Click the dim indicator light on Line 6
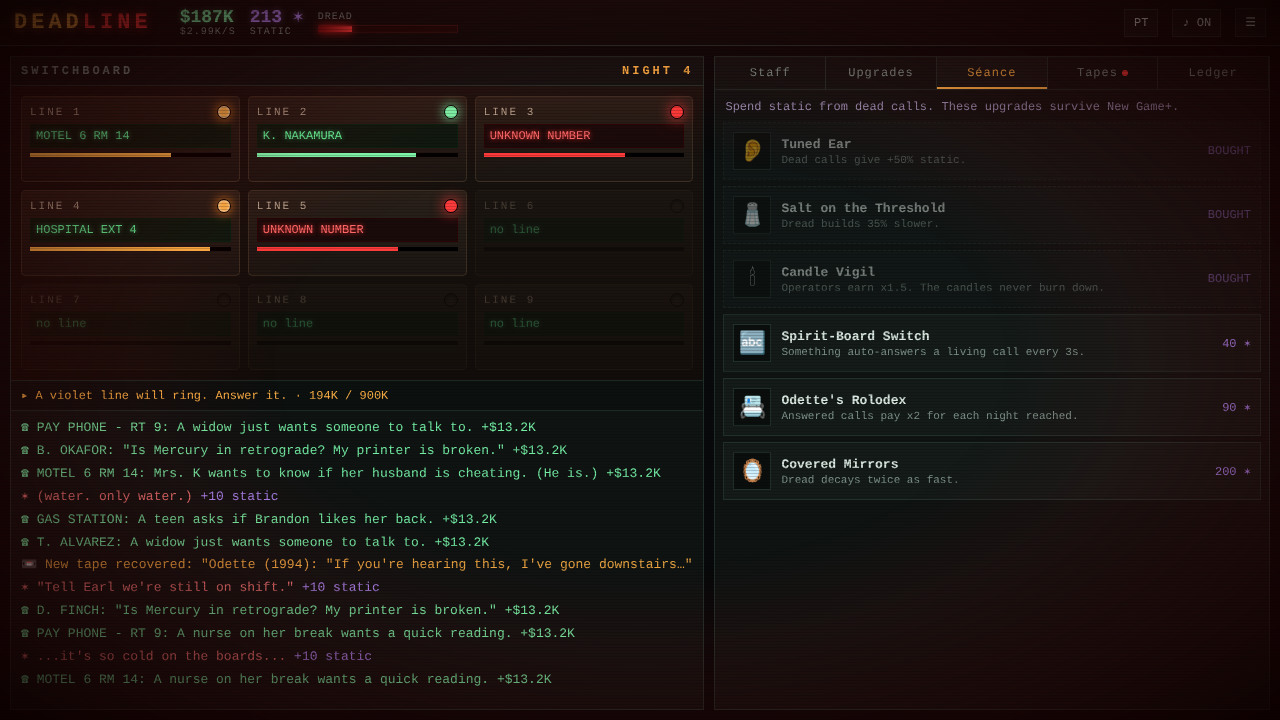The height and width of the screenshot is (720, 1280). pyautogui.click(x=677, y=206)
